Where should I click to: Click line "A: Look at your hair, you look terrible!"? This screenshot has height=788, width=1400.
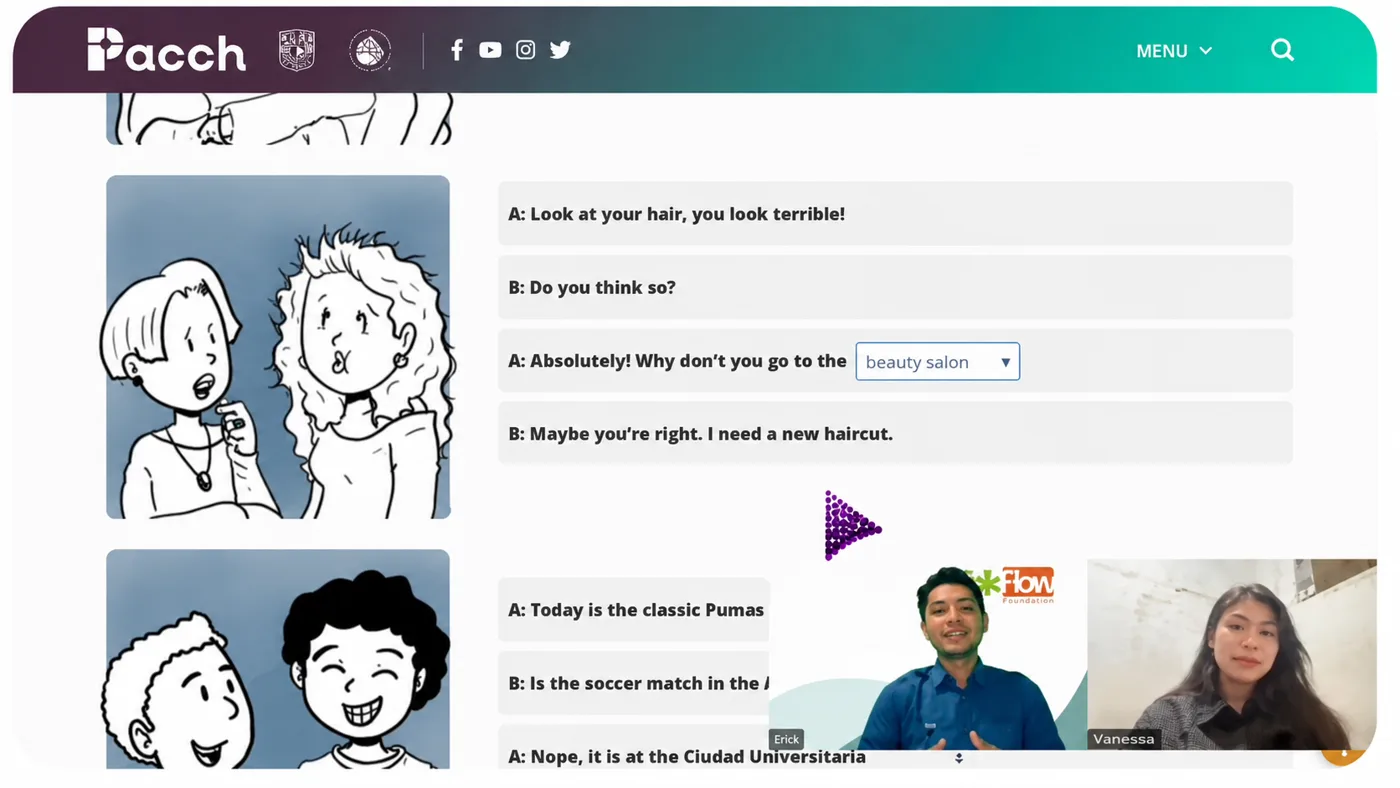tap(895, 214)
